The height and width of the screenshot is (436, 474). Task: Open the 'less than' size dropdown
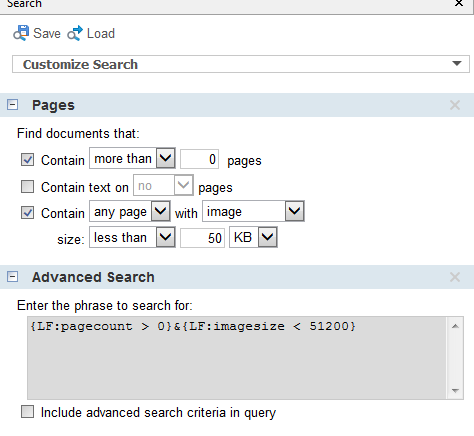tap(166, 237)
